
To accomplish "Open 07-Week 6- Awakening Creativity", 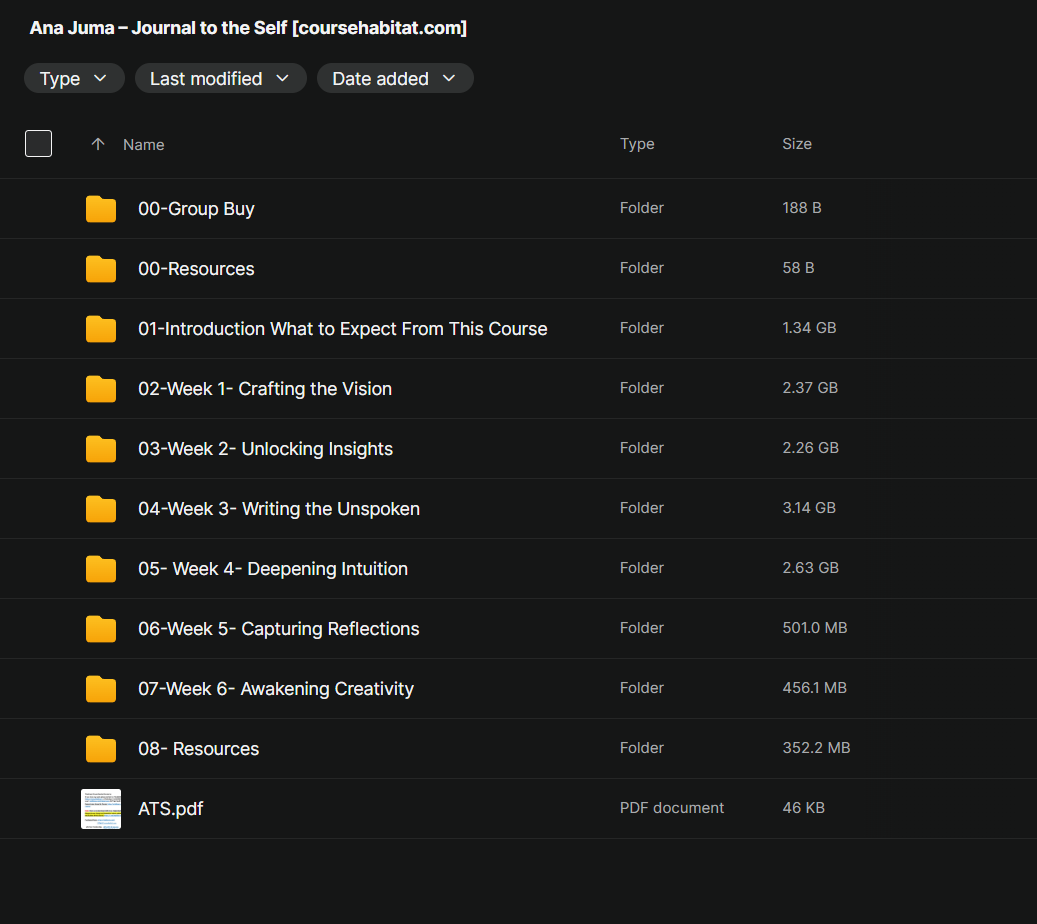I will [x=276, y=689].
